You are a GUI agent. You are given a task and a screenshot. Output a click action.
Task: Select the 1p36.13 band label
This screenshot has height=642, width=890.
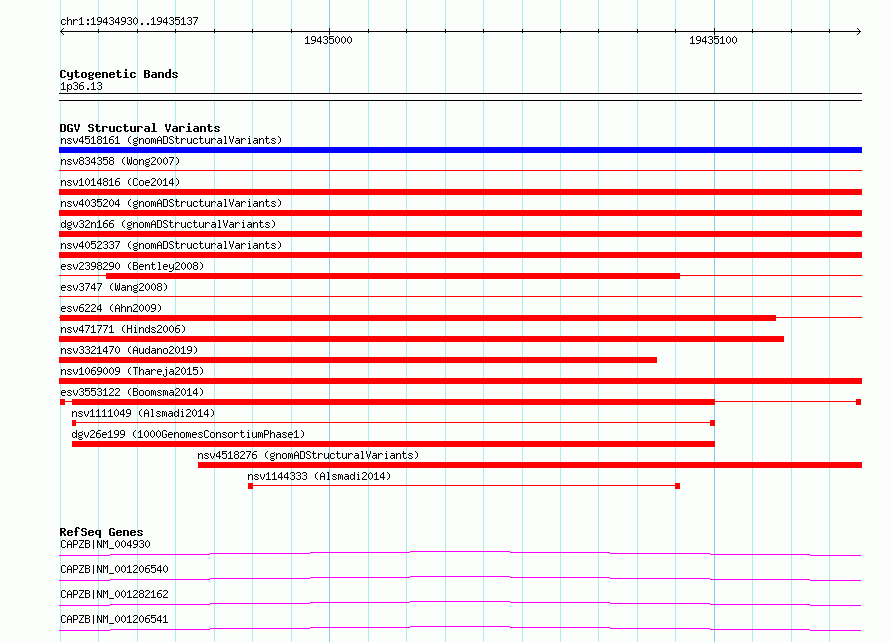click(81, 86)
